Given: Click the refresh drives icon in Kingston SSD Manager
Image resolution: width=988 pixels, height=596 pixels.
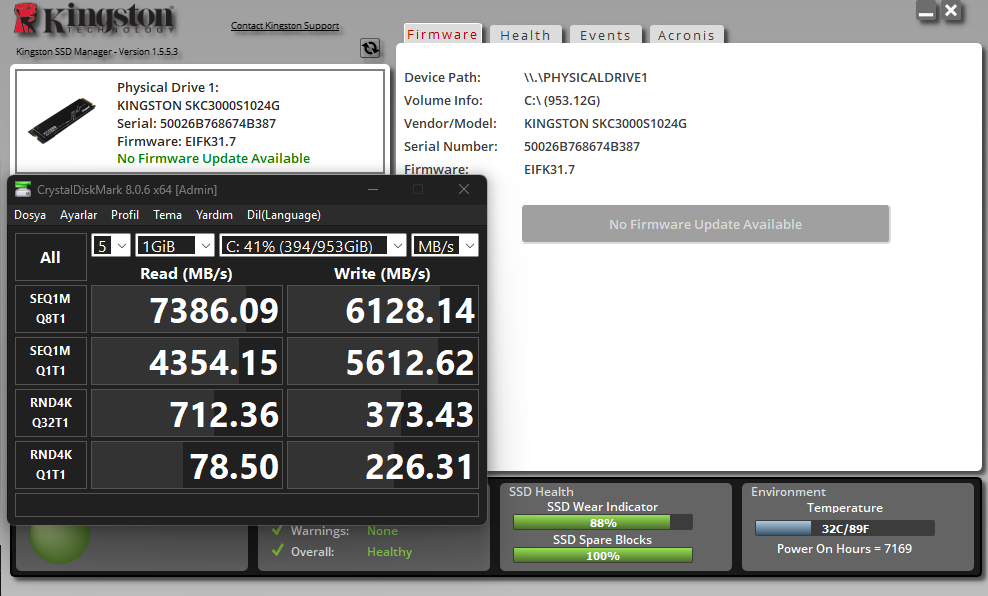Looking at the screenshot, I should (370, 48).
